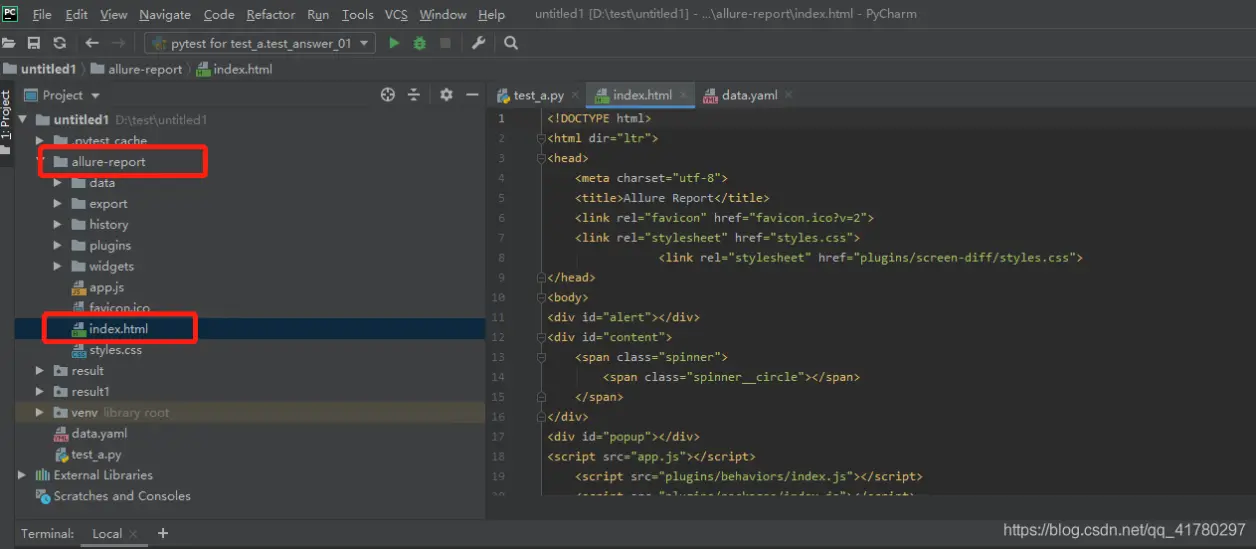Hide the Project tool window
The height and width of the screenshot is (549, 1256).
coord(472,95)
